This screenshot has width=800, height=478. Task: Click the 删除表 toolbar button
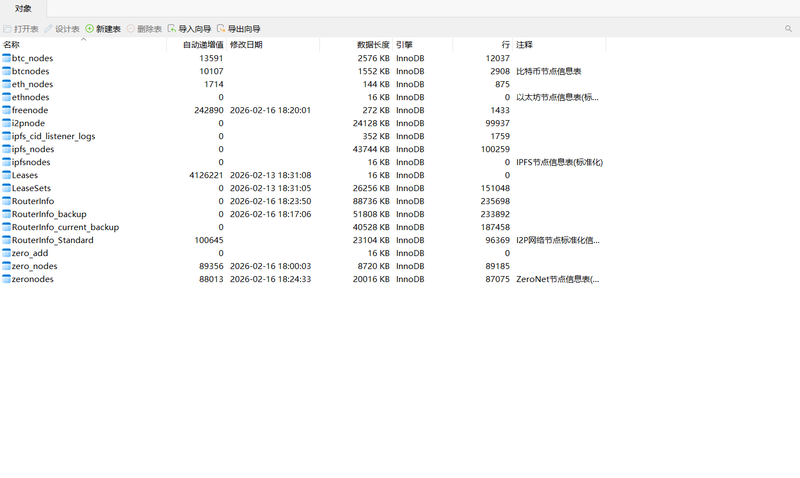pyautogui.click(x=144, y=29)
